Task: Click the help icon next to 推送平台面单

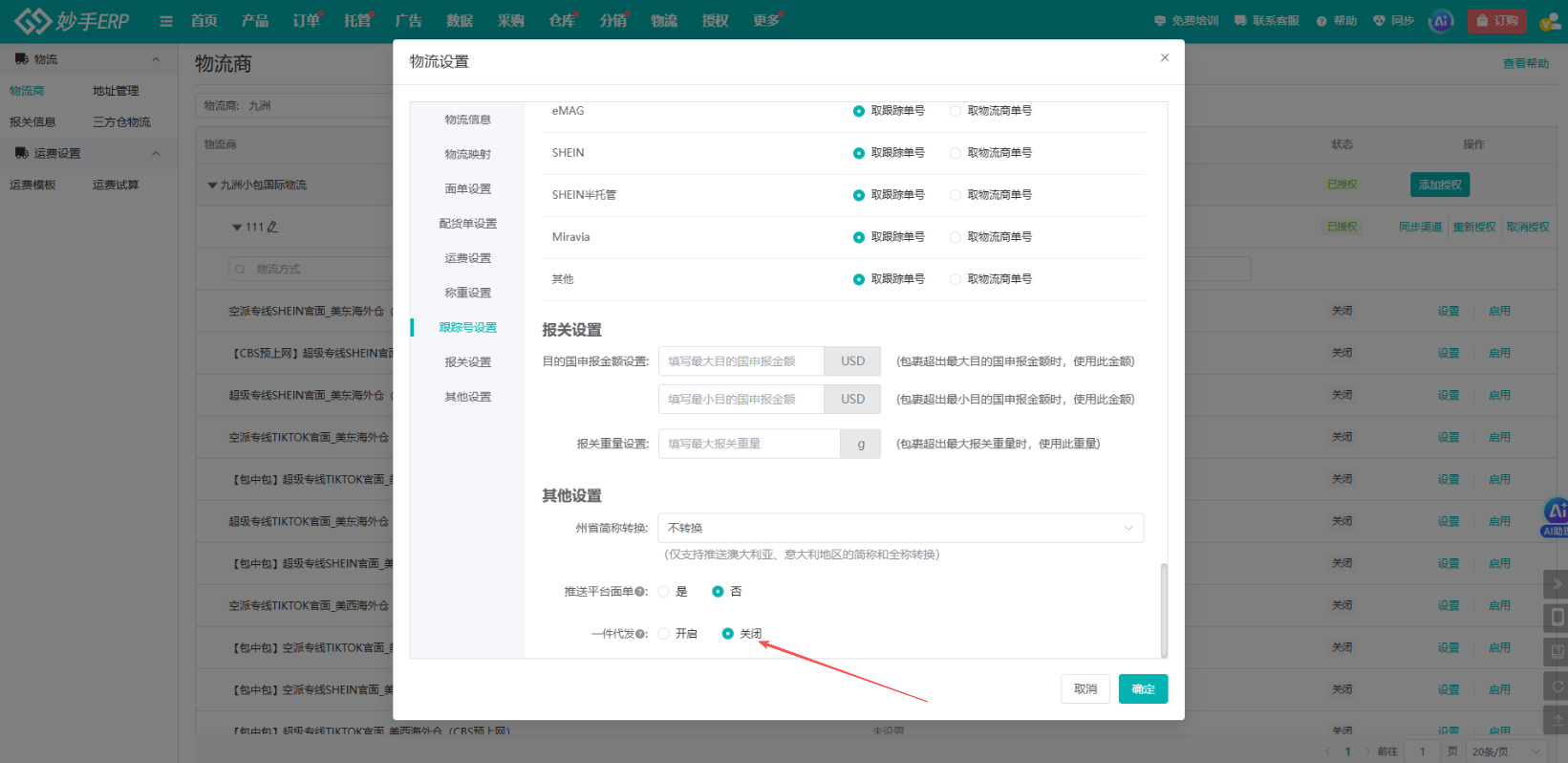Action: pos(639,592)
